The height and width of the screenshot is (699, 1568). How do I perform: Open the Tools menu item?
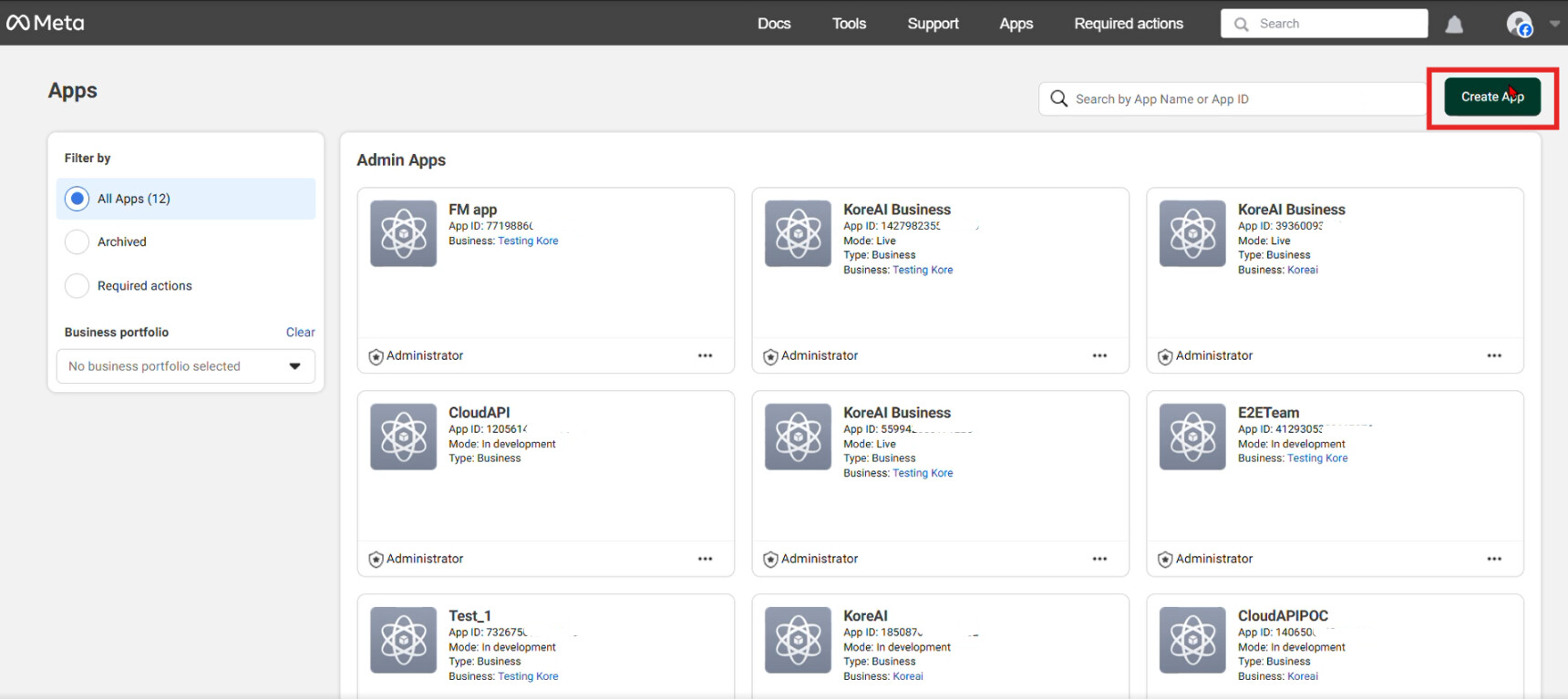tap(849, 24)
